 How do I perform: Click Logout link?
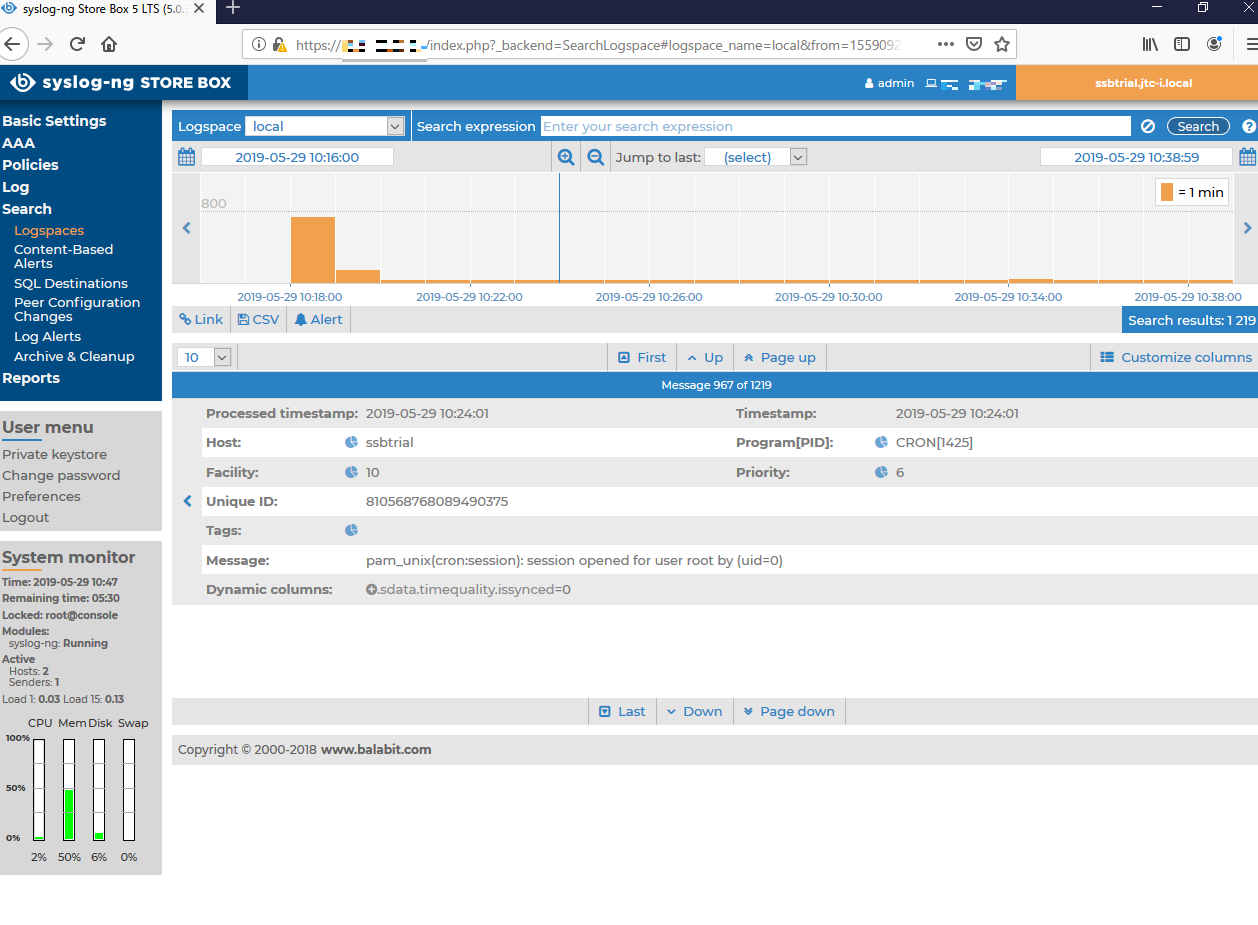[x=25, y=518]
